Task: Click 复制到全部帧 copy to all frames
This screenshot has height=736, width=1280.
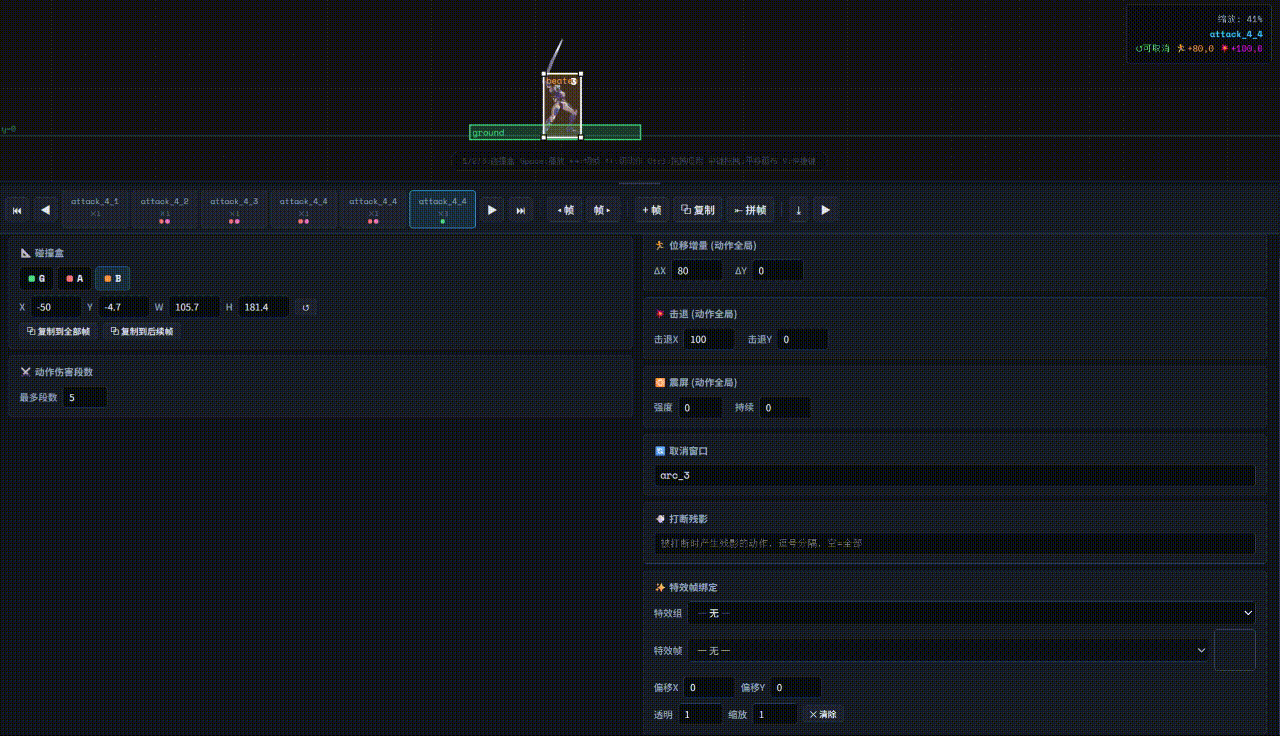Action: pyautogui.click(x=58, y=331)
